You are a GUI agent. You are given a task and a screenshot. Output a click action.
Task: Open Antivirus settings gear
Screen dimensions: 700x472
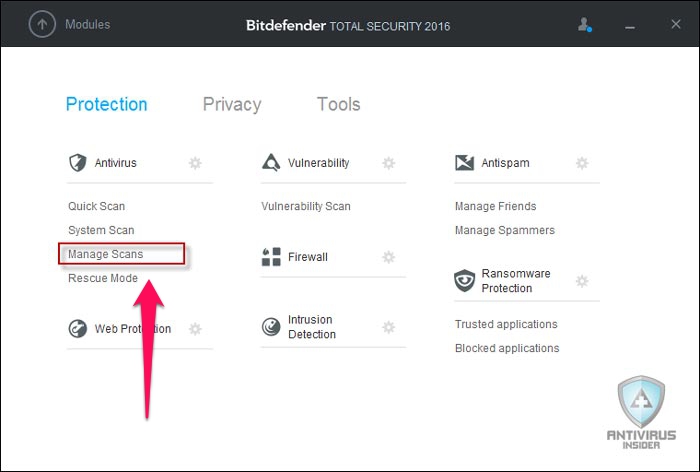click(x=195, y=163)
